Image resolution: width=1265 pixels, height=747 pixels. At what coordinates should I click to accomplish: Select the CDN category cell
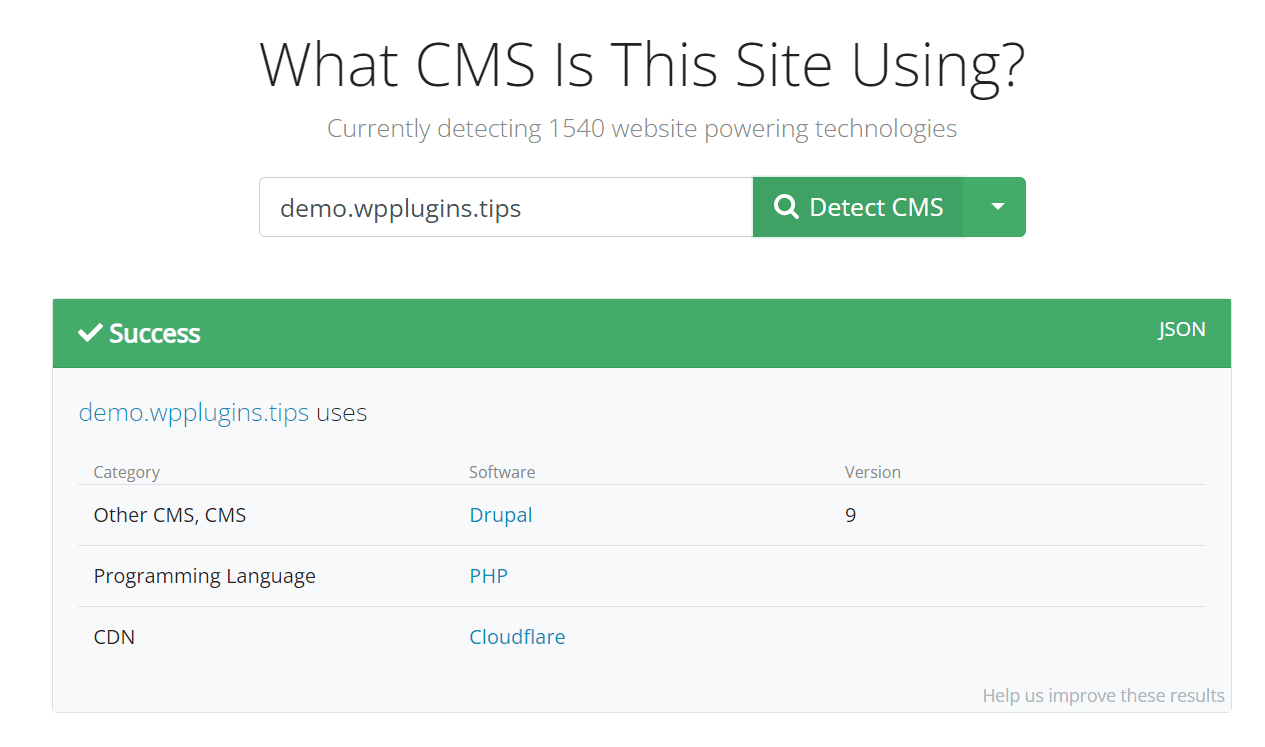tap(114, 637)
